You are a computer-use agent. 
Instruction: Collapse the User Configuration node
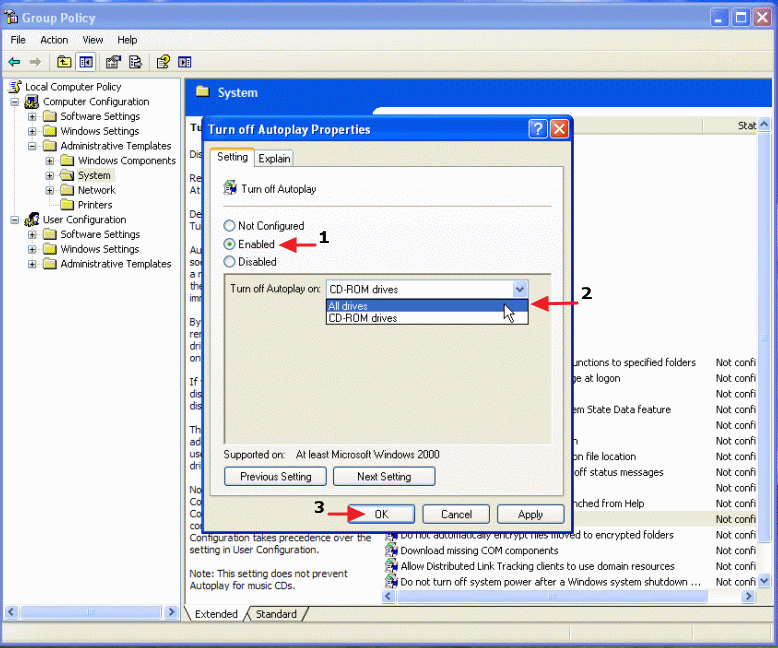[15, 220]
